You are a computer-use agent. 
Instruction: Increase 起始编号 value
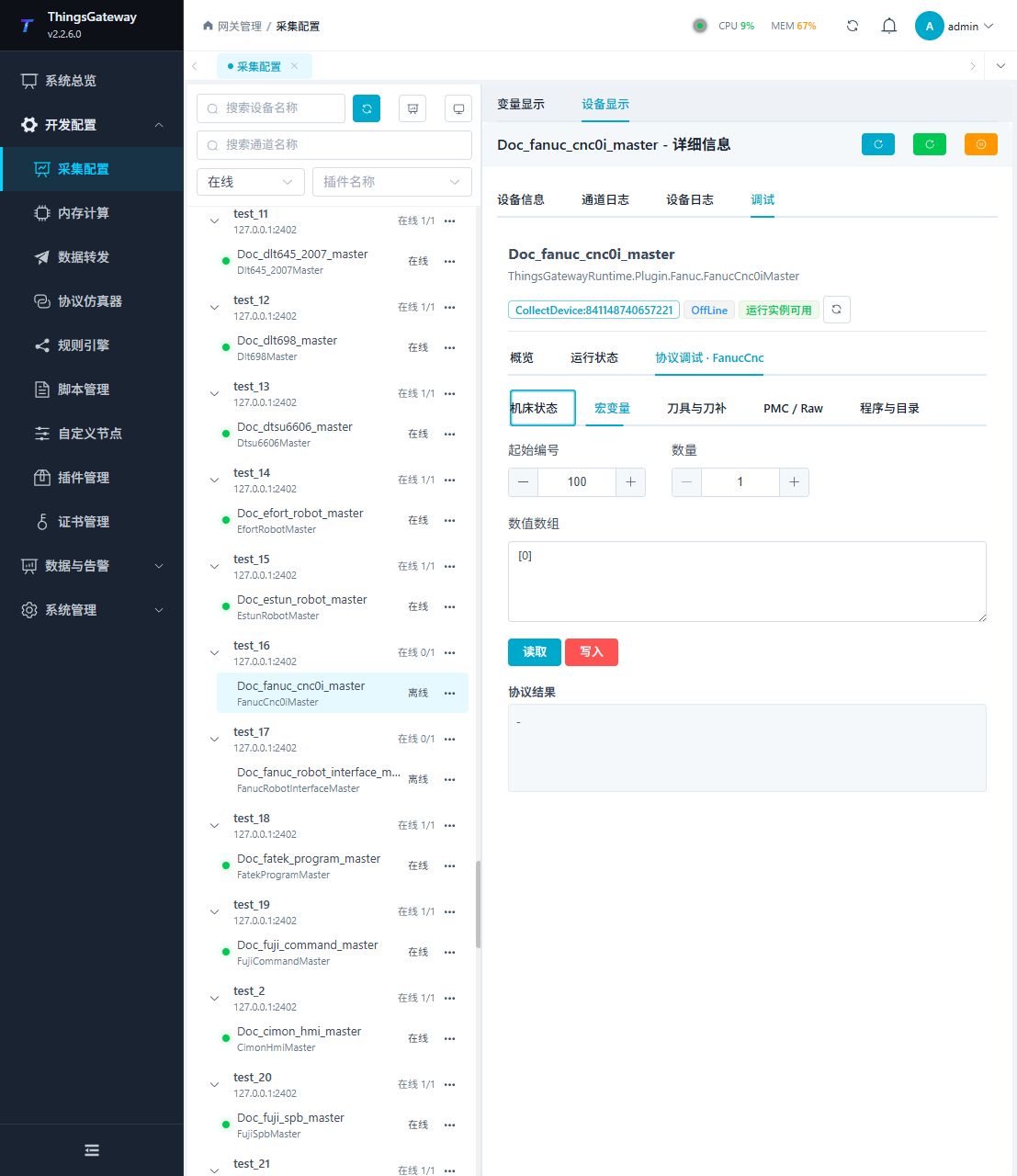point(630,482)
